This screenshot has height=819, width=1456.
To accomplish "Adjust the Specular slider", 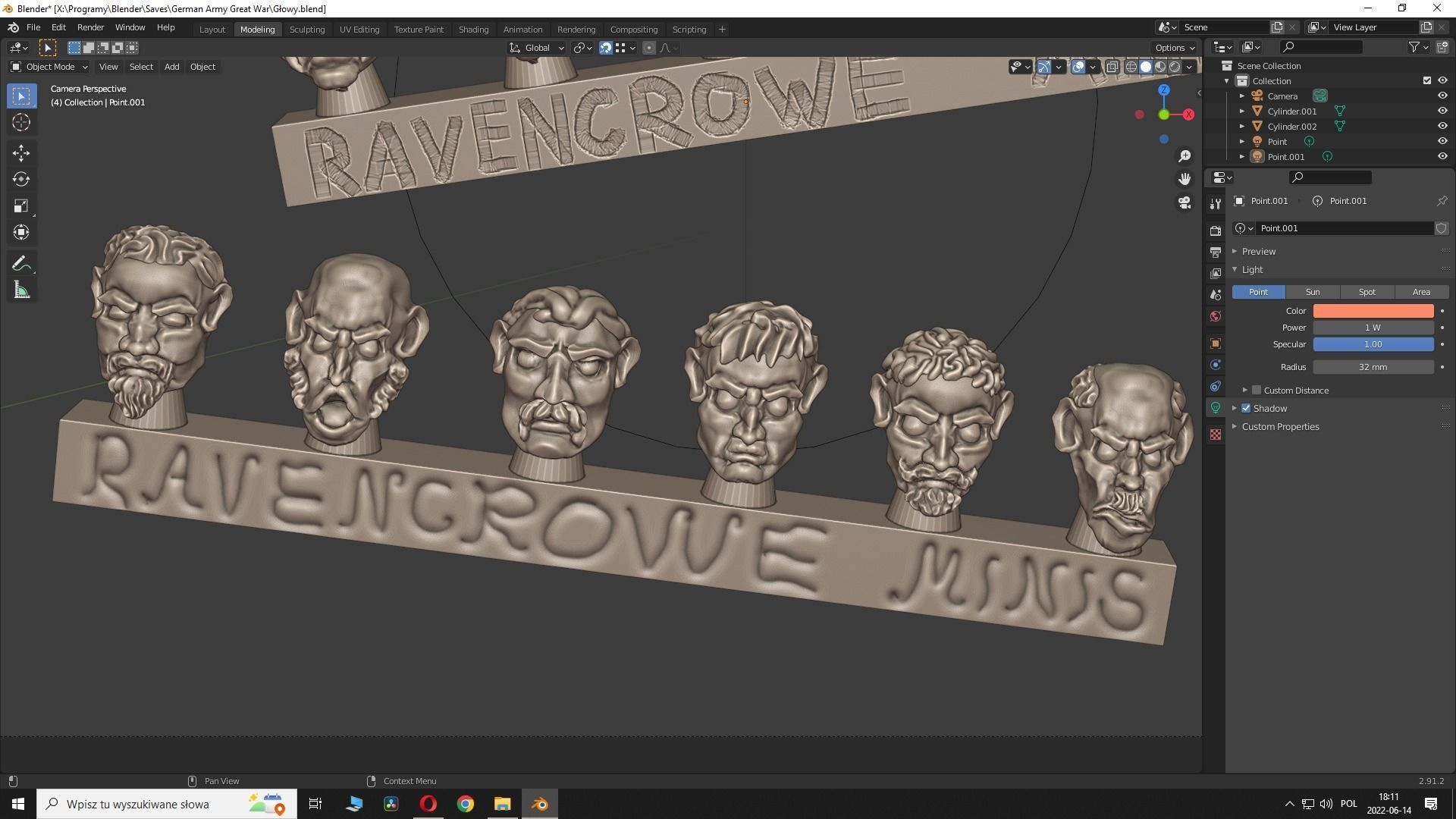I will pyautogui.click(x=1373, y=344).
